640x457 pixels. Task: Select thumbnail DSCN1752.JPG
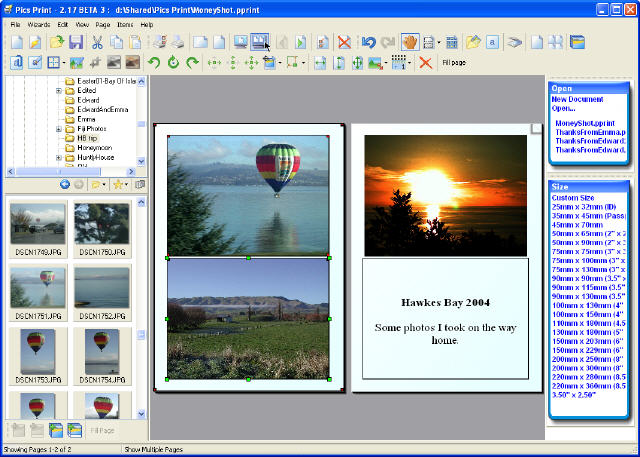(x=101, y=290)
